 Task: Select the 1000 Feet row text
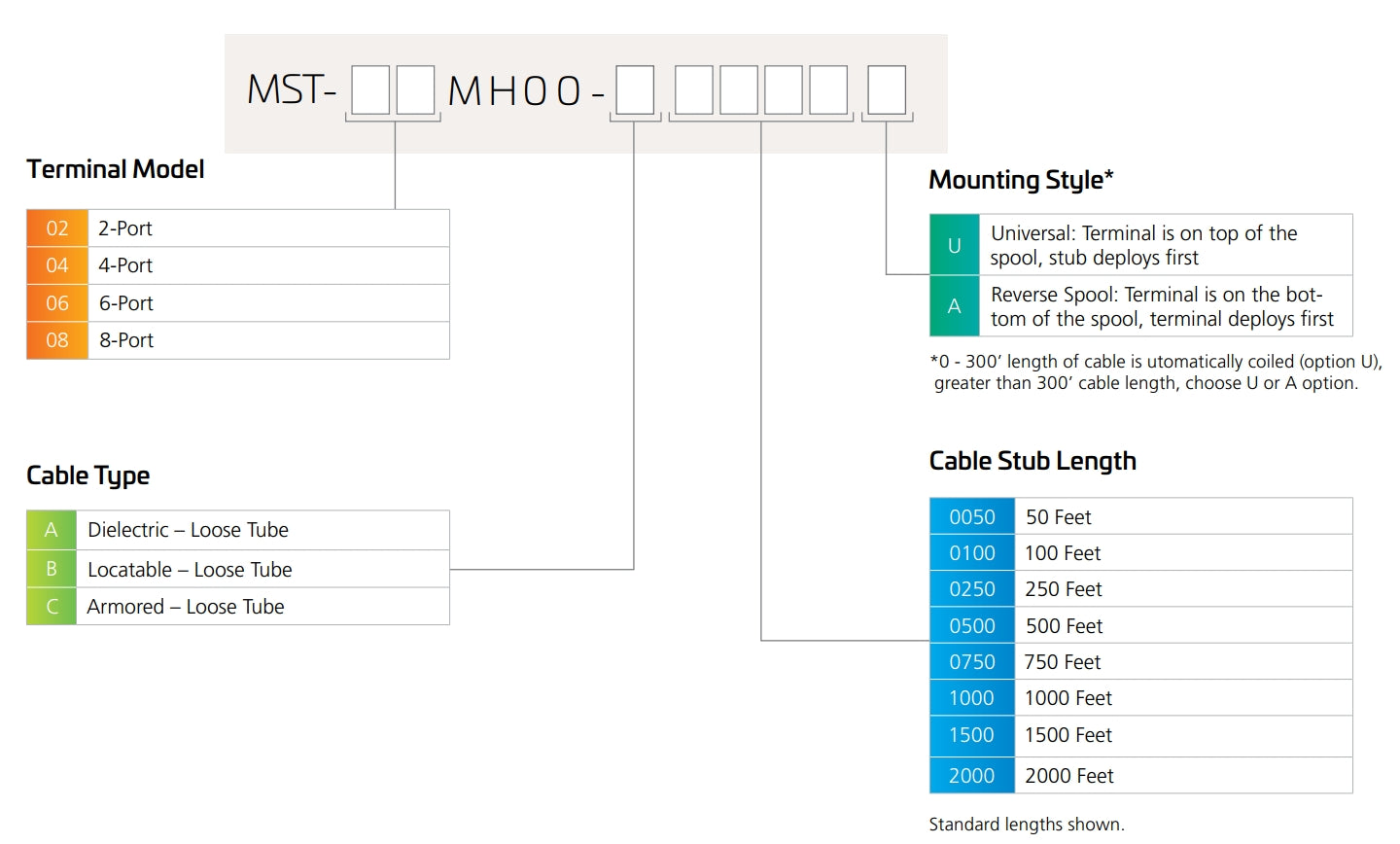point(1068,698)
